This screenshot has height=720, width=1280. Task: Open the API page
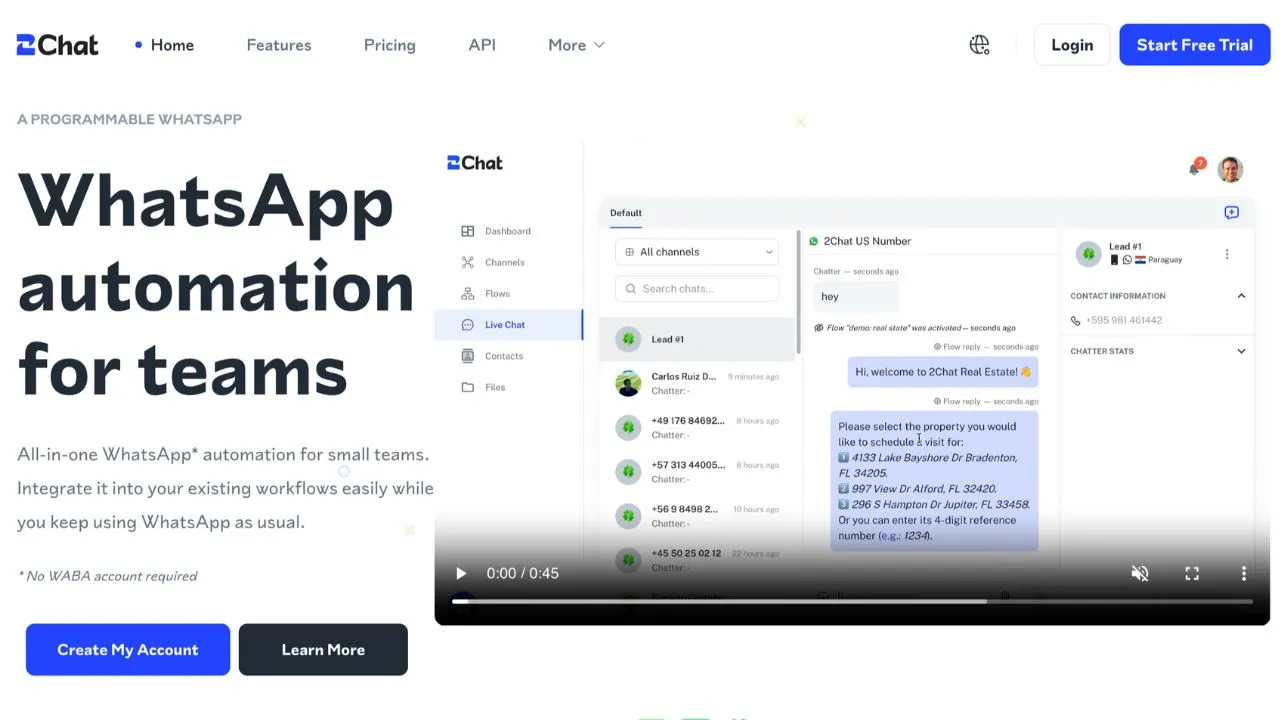(482, 45)
